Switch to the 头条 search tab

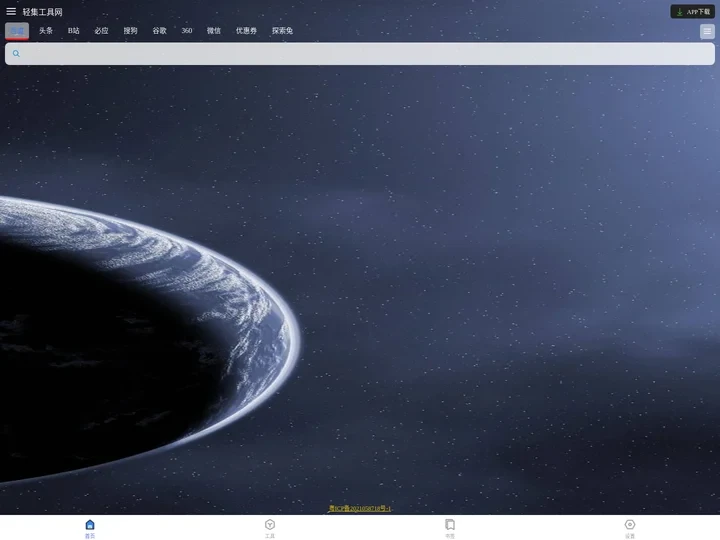(46, 31)
